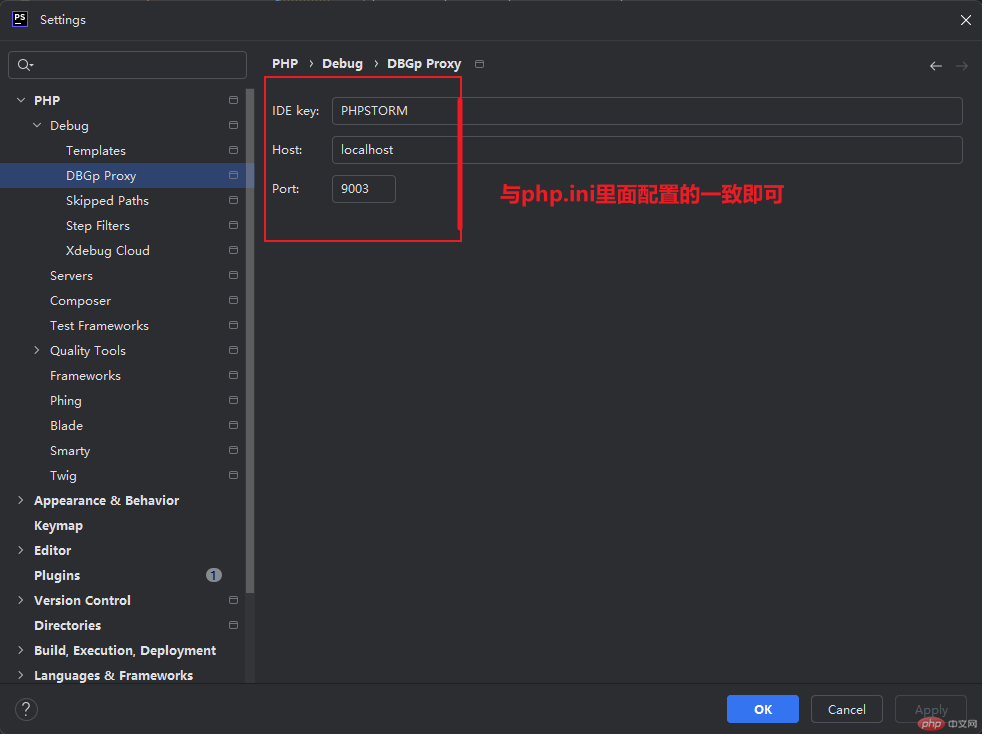
Task: Expand the Version Control section
Action: coord(21,600)
